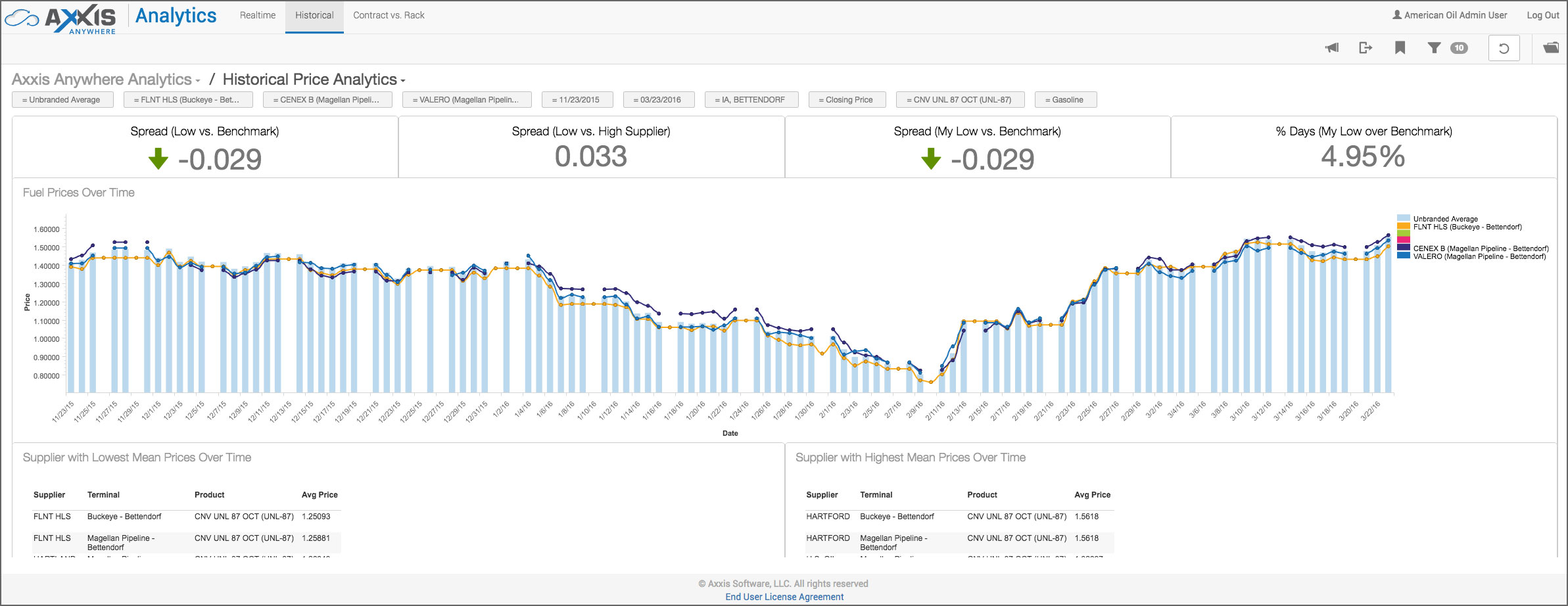Open the IA, BETTENDORF filter chip

(x=751, y=100)
